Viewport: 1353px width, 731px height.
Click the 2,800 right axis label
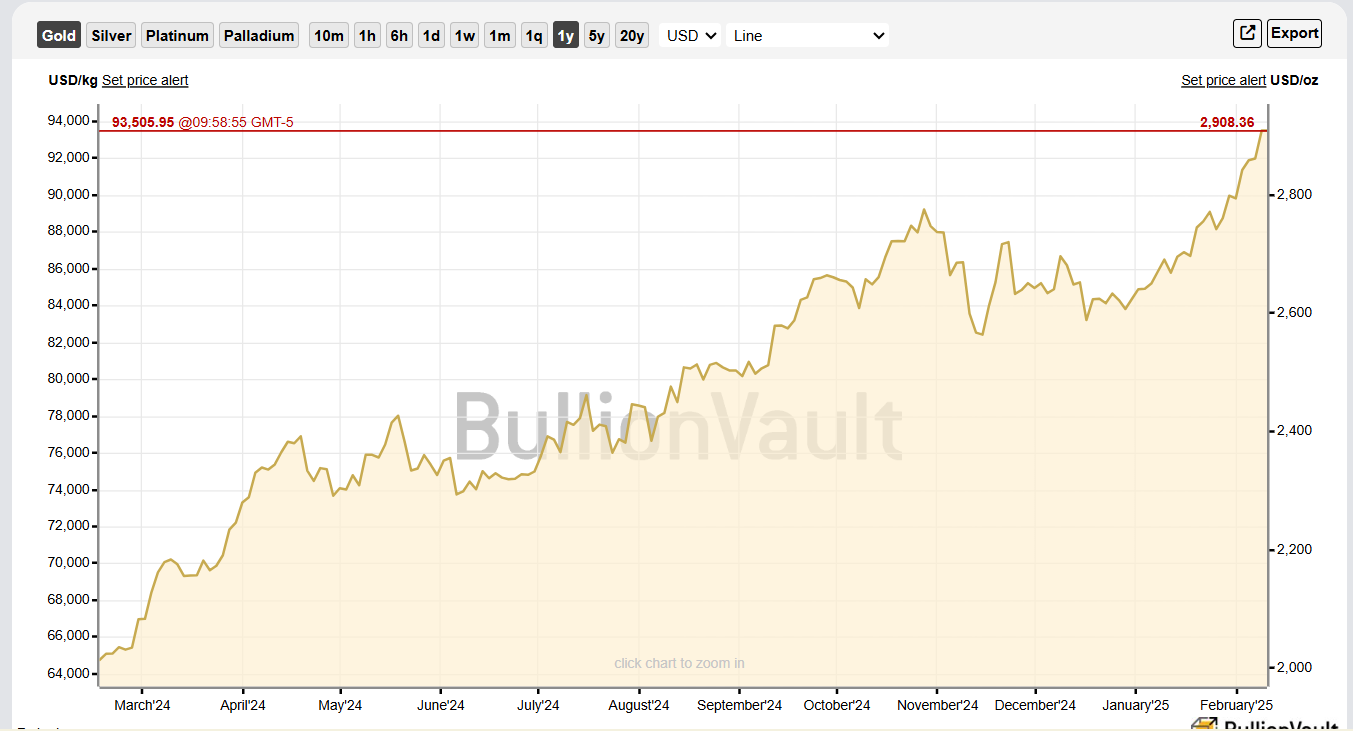click(x=1294, y=194)
